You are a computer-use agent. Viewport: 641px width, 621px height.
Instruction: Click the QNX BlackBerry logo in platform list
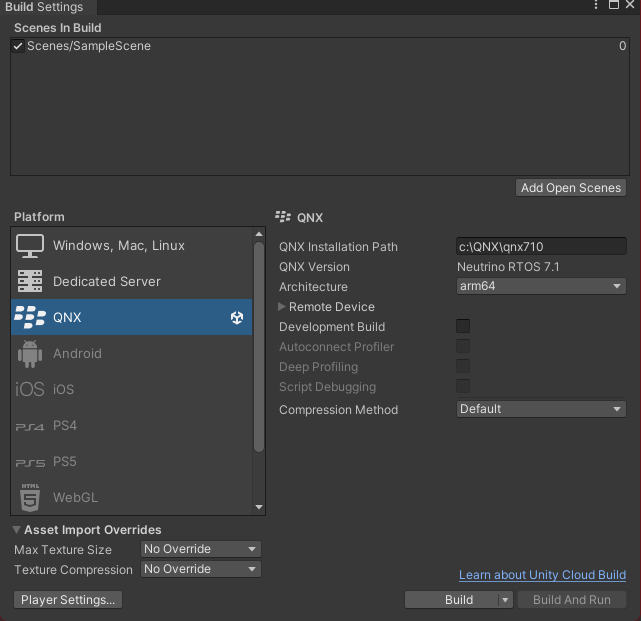(30, 317)
